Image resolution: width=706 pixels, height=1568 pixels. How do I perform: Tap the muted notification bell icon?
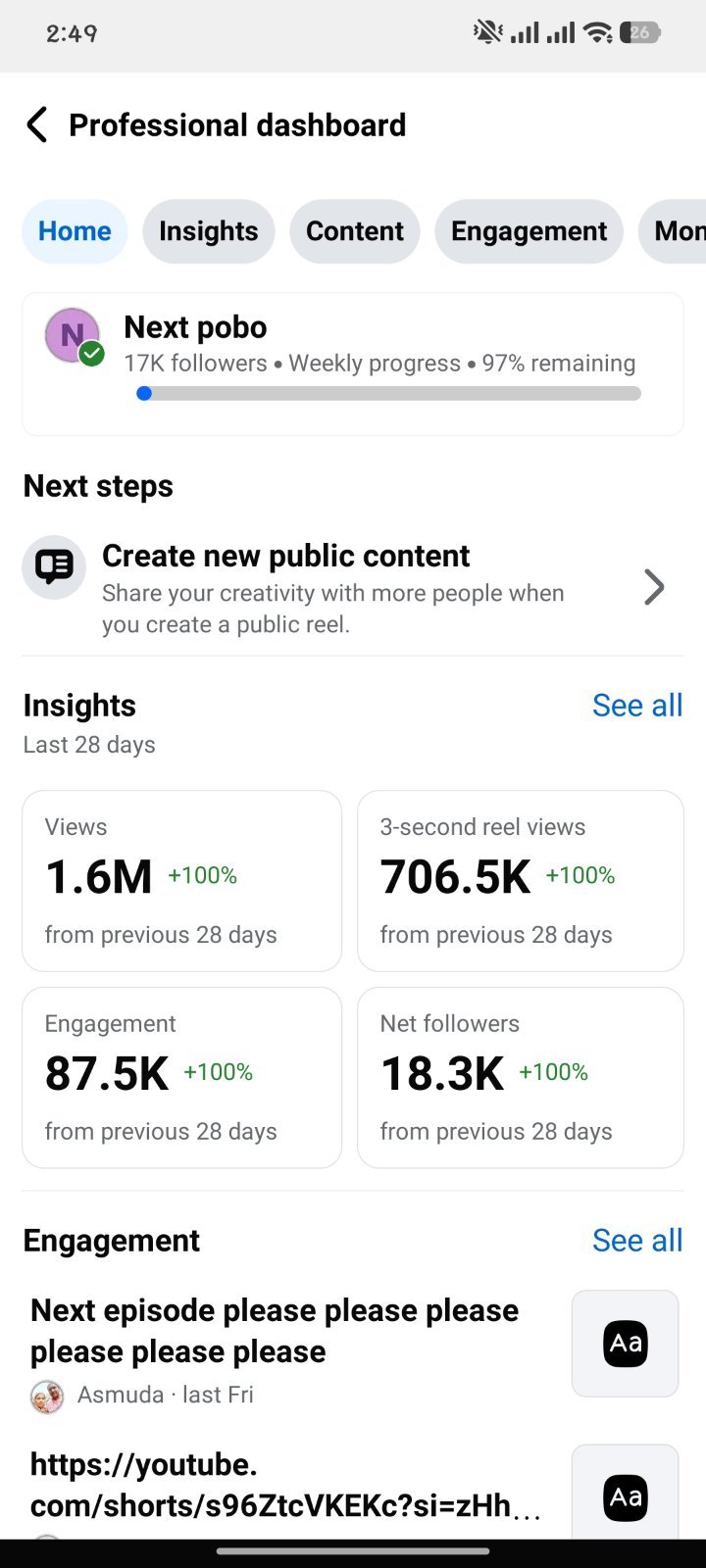pos(487,33)
